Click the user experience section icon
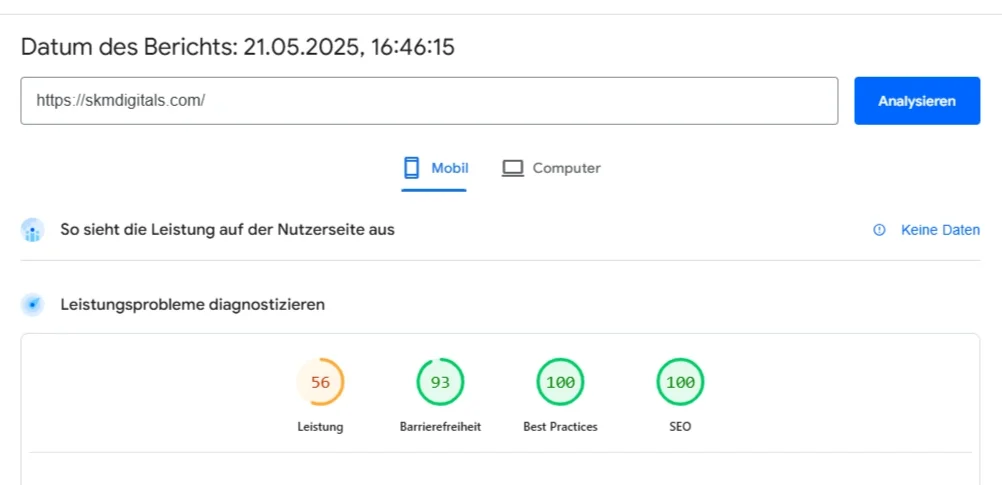This screenshot has width=1002, height=485. click(x=33, y=230)
